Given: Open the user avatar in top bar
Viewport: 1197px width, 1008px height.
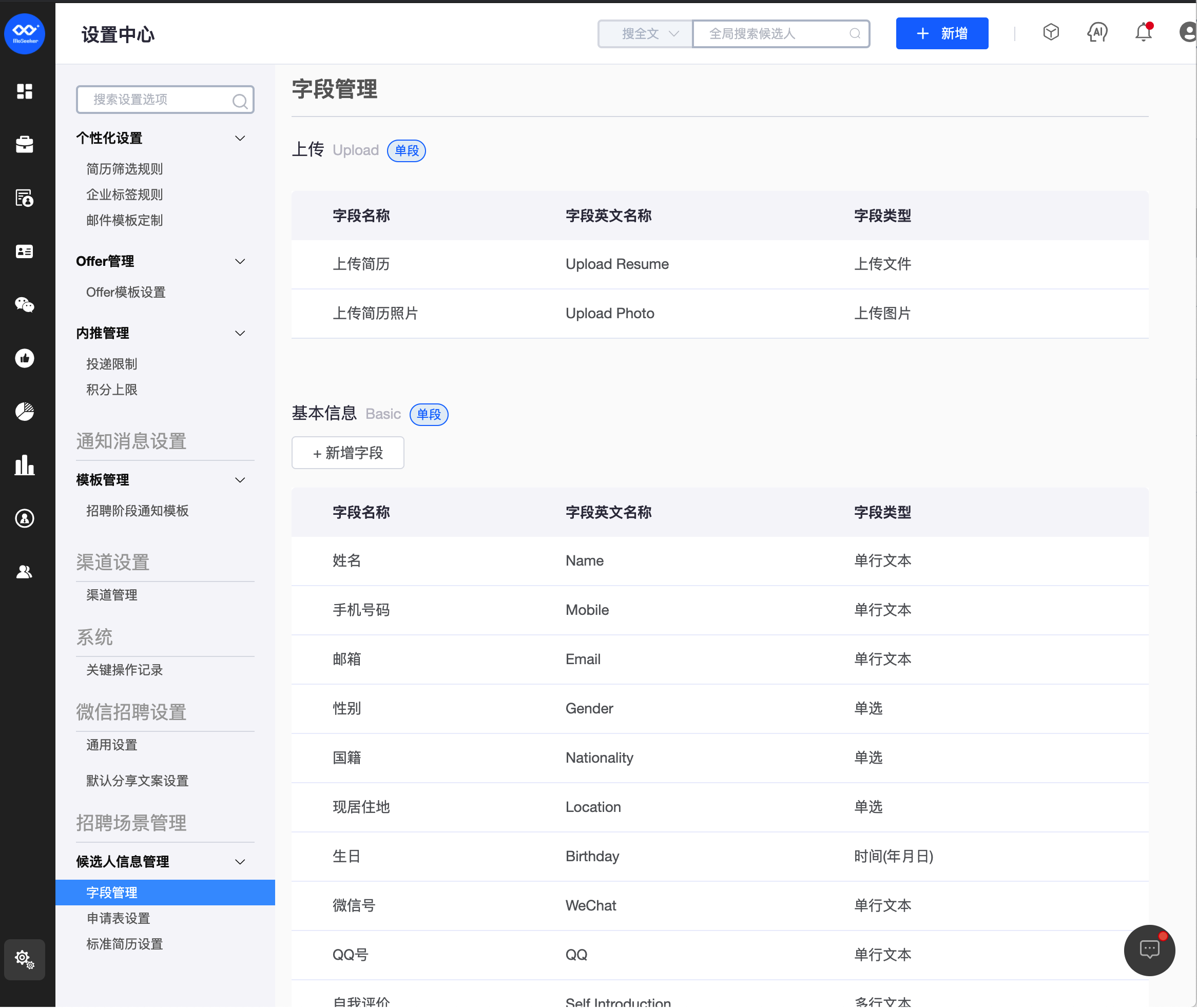Looking at the screenshot, I should click(x=1188, y=32).
